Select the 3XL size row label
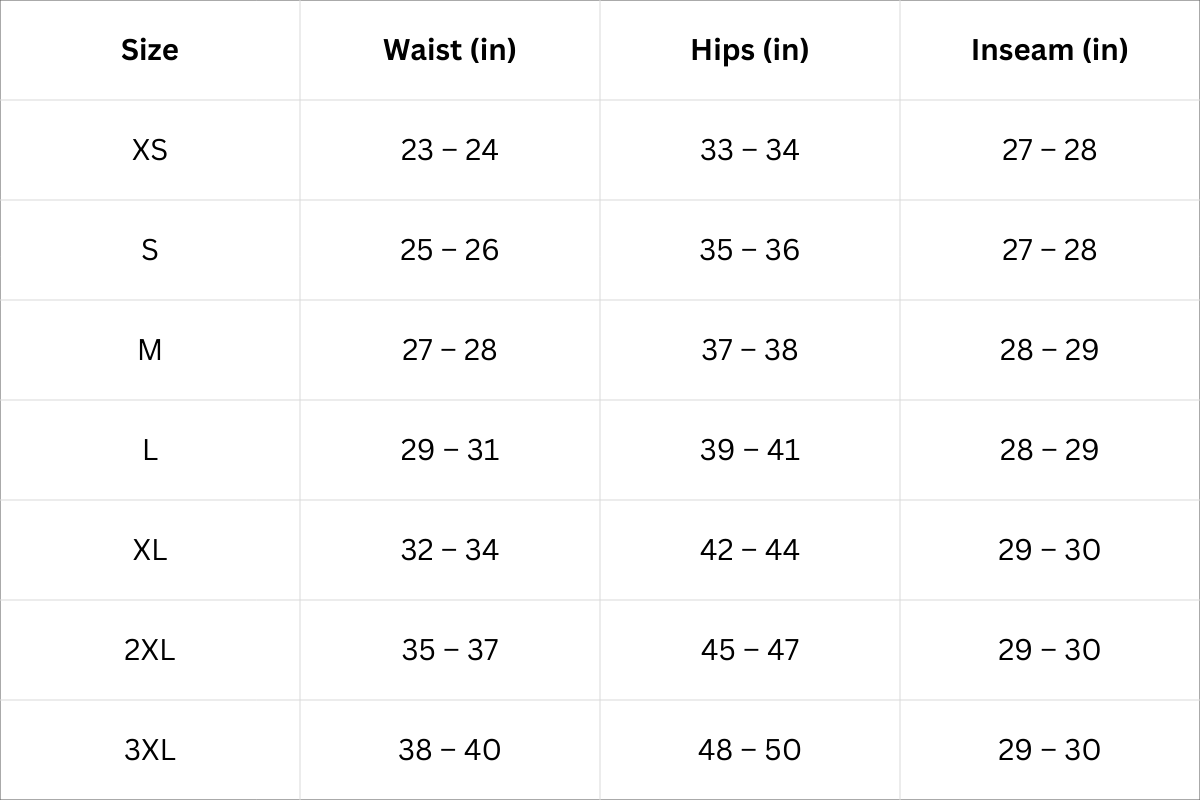 click(x=150, y=750)
